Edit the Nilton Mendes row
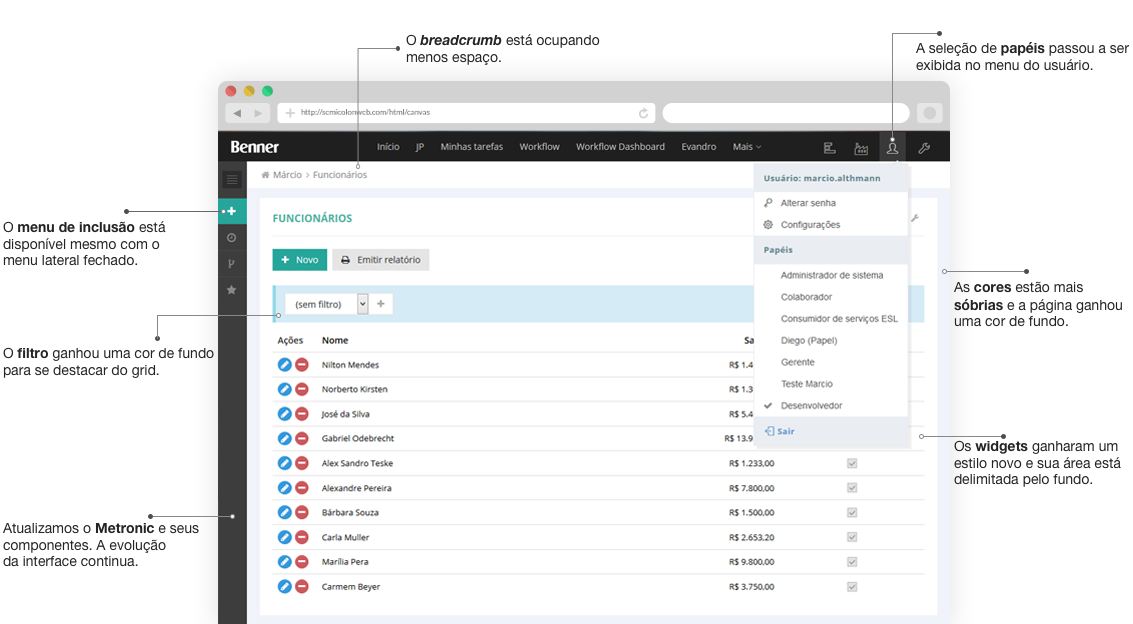The width and height of the screenshot is (1133, 624). click(x=284, y=365)
